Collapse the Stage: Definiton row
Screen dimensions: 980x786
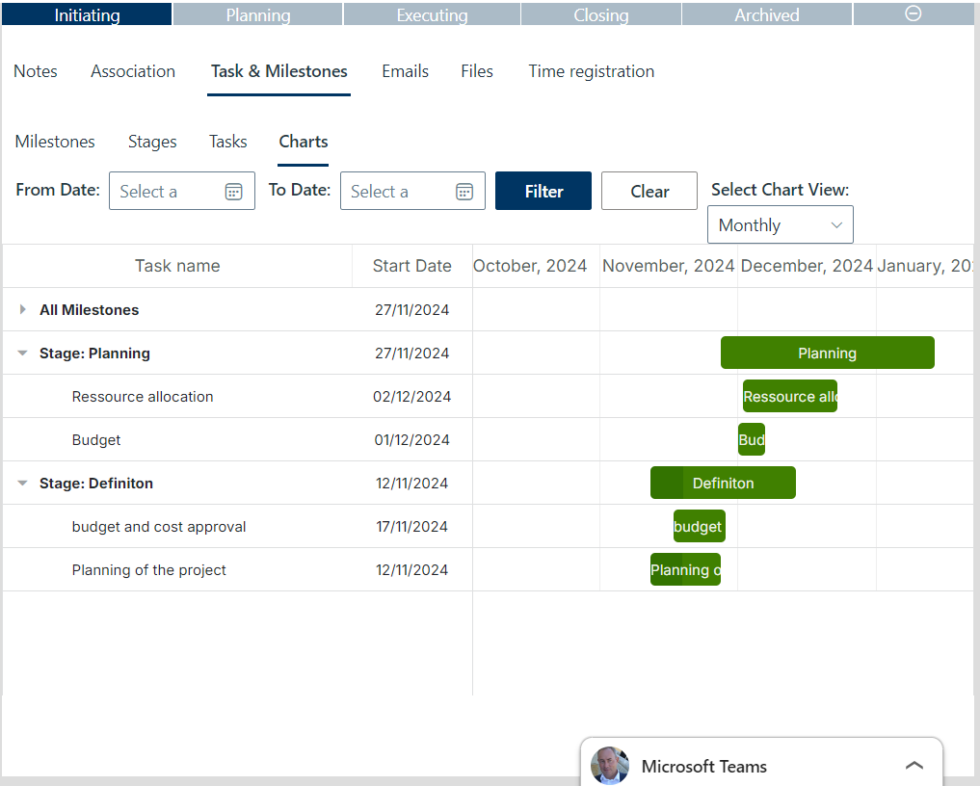pos(22,482)
